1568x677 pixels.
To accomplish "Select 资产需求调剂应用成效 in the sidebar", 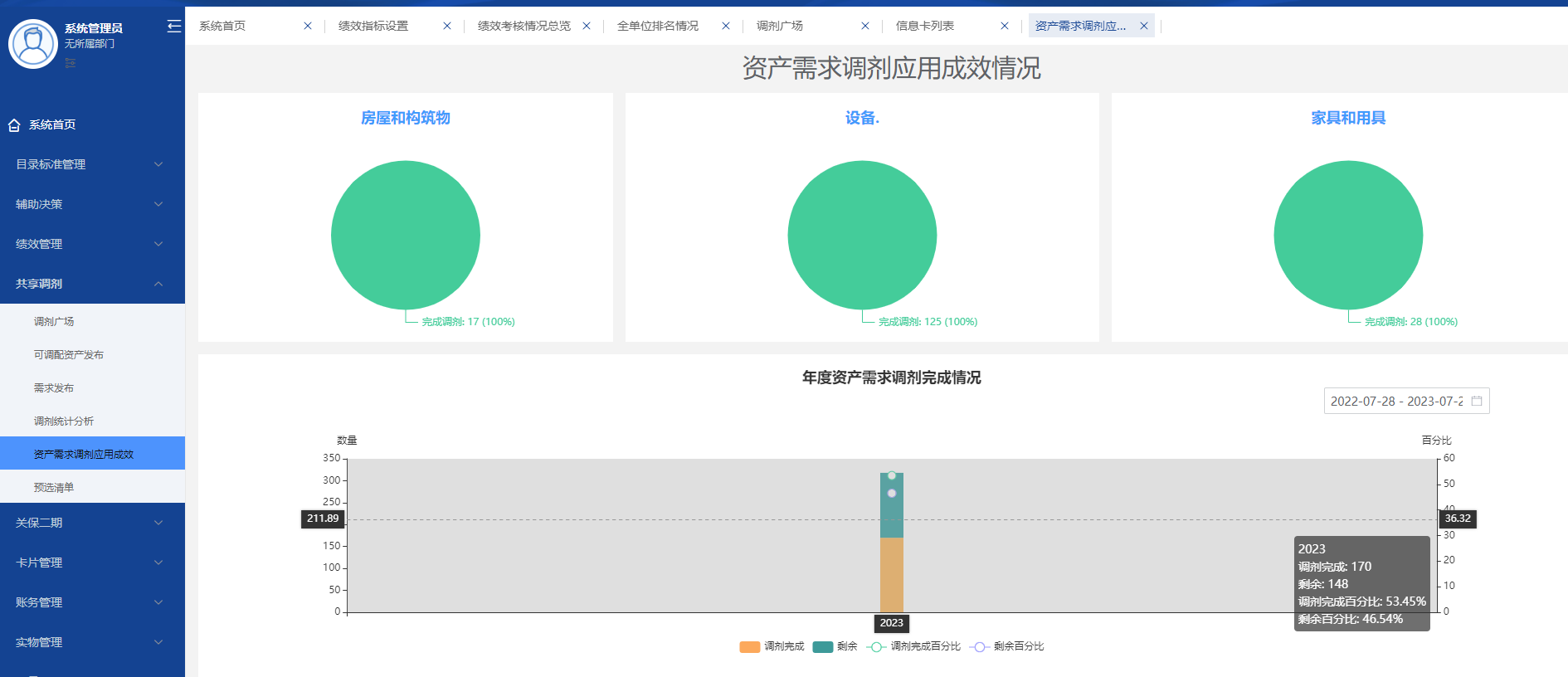I will click(92, 454).
